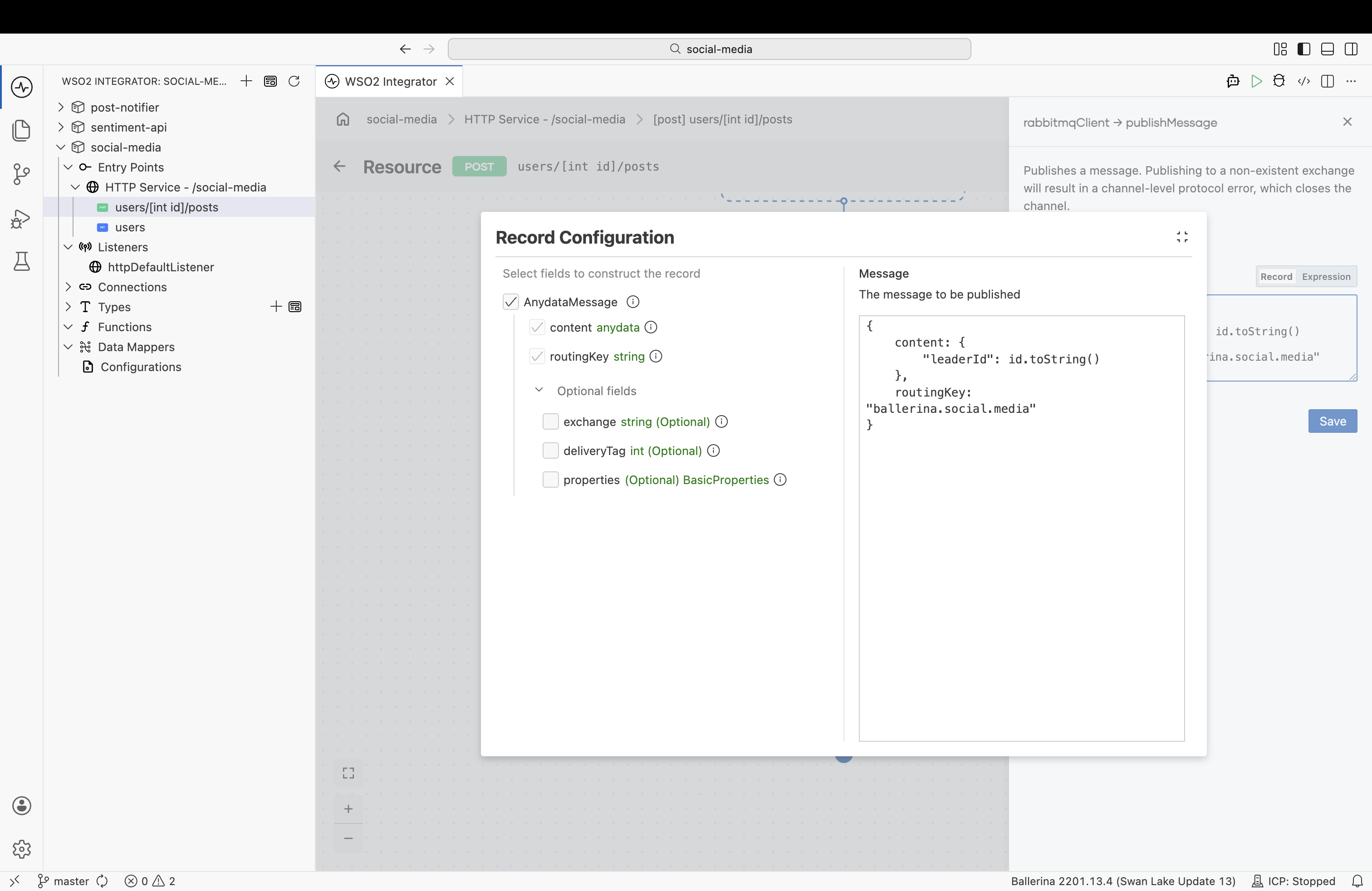Click the social-media search bar
Viewport: 1372px width, 891px height.
709,49
